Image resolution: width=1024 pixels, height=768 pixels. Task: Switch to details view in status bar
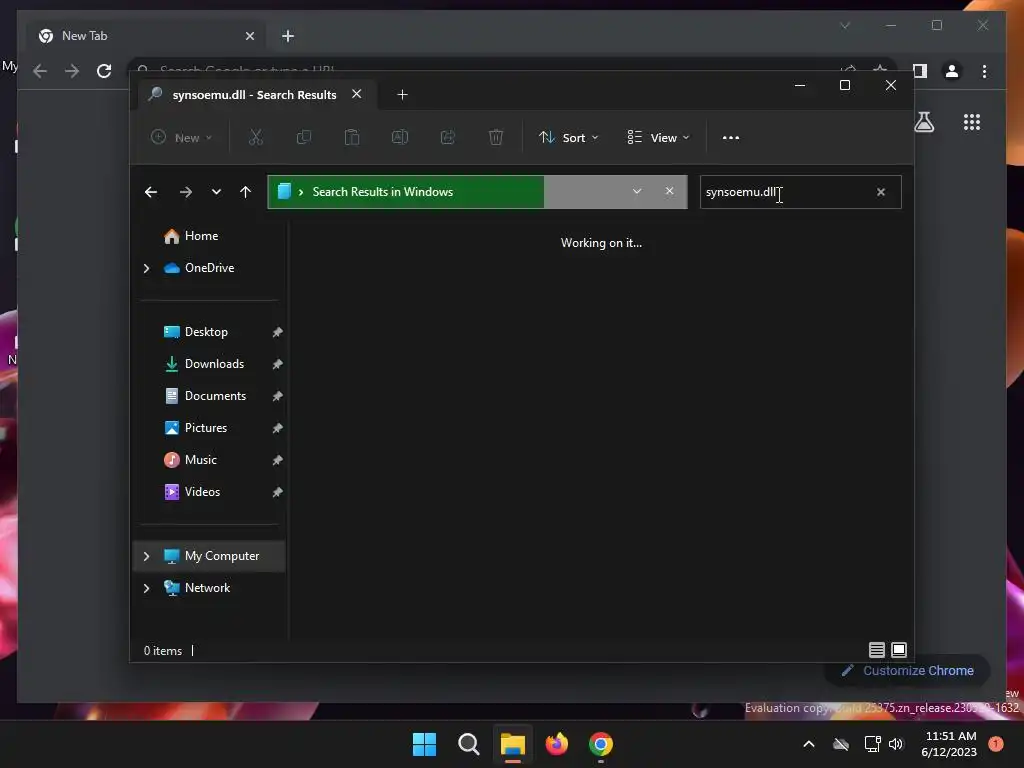(876, 650)
